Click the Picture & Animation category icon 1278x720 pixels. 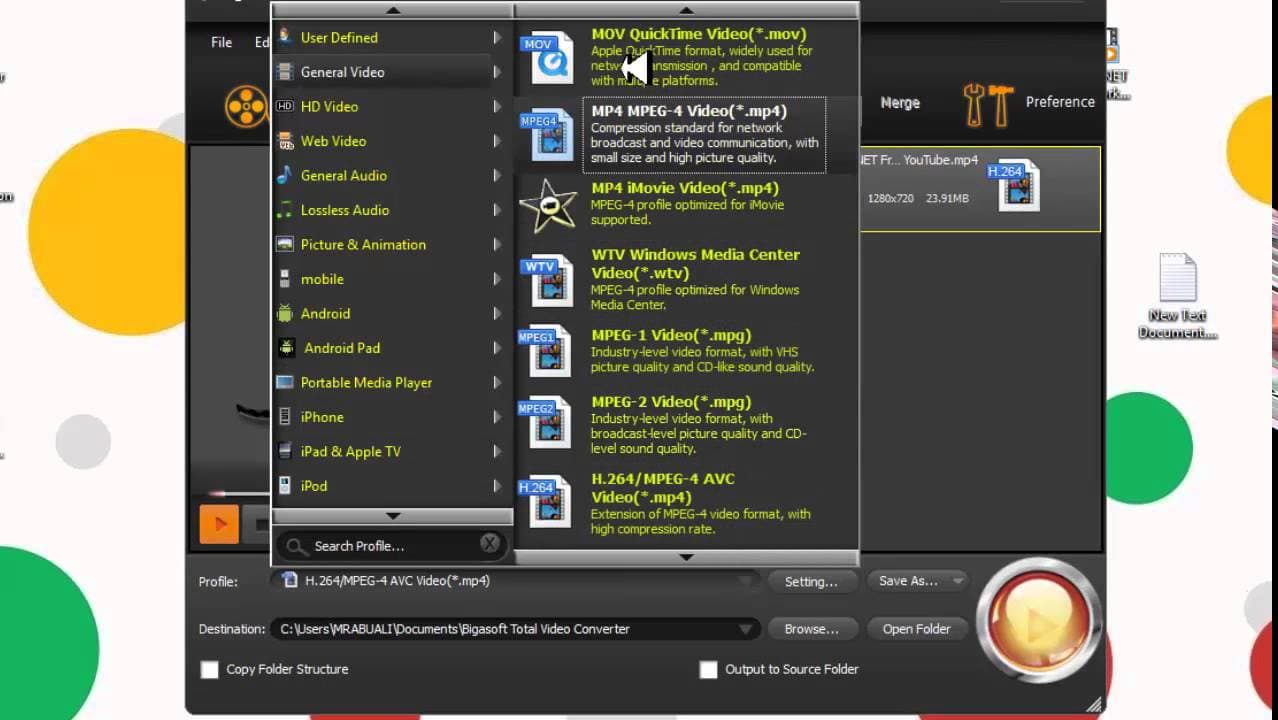(285, 244)
